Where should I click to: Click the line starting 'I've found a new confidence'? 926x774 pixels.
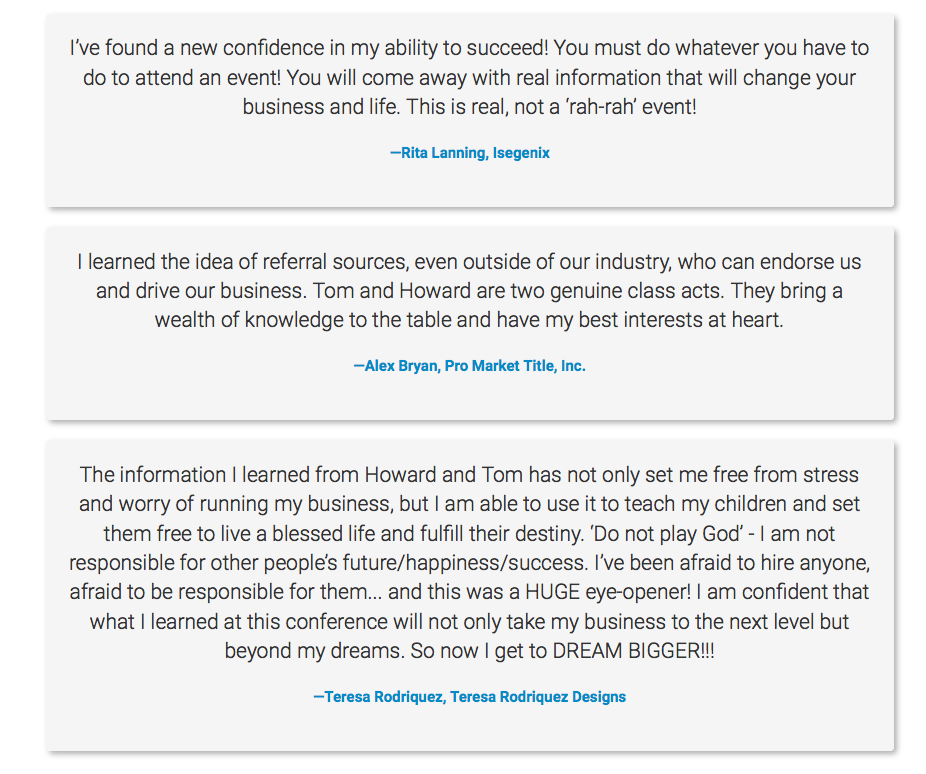tap(469, 48)
